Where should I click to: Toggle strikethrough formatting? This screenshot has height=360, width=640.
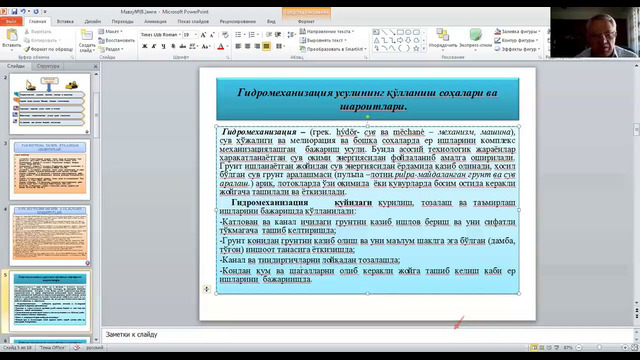(x=182, y=47)
